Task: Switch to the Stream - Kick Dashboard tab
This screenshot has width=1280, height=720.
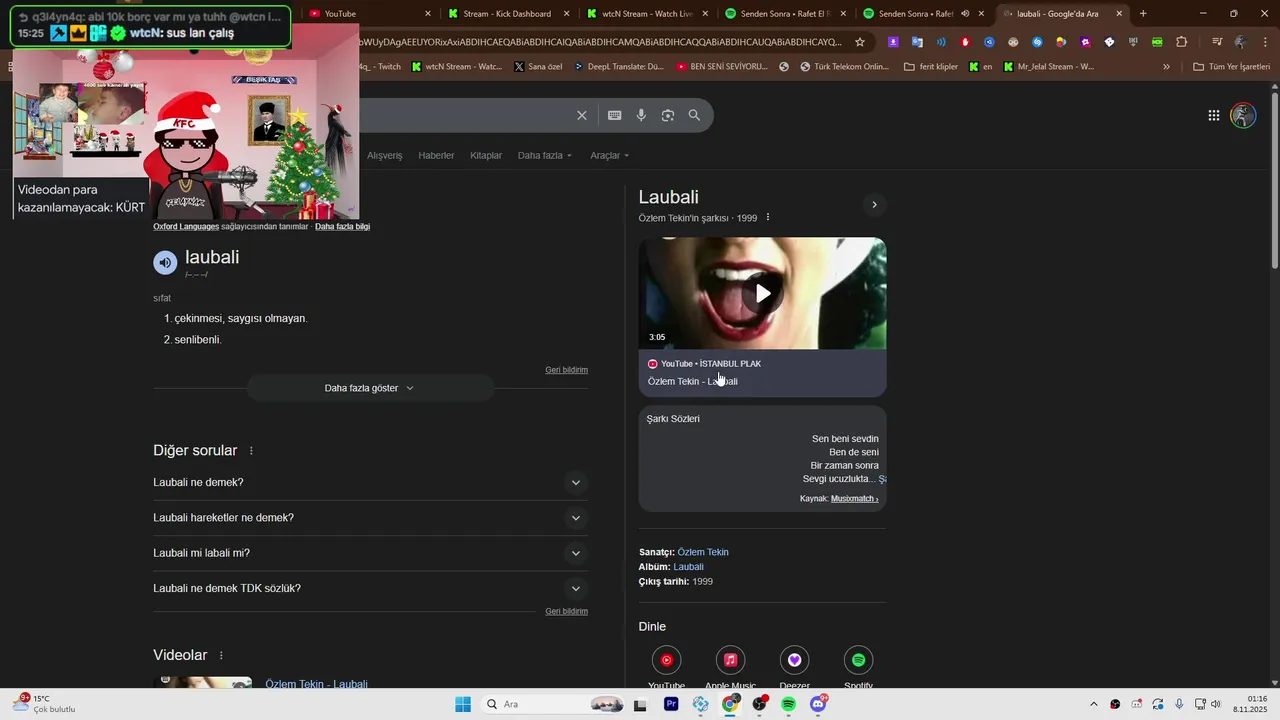Action: point(507,14)
